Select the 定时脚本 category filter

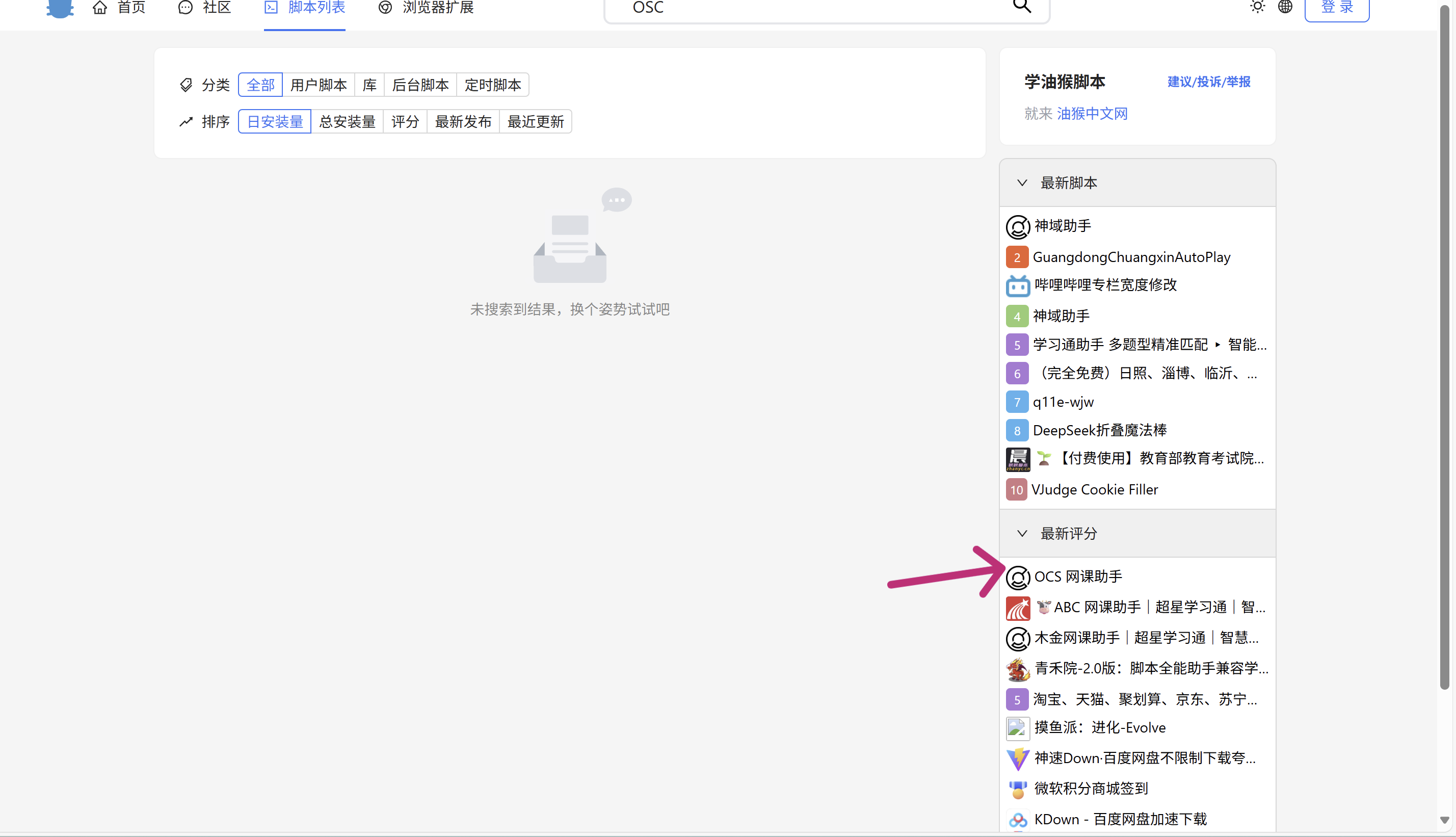[492, 85]
